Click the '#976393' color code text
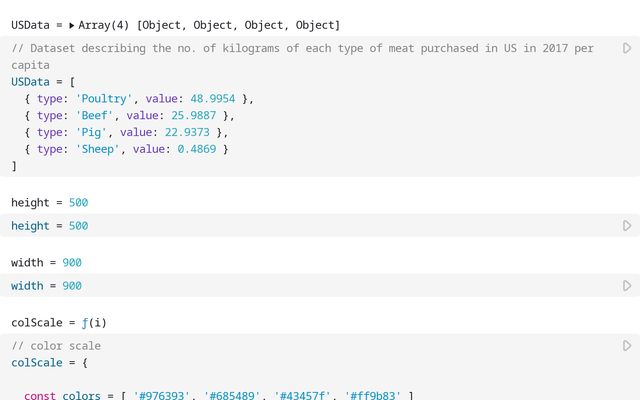Image resolution: width=640 pixels, height=400 pixels. point(162,395)
